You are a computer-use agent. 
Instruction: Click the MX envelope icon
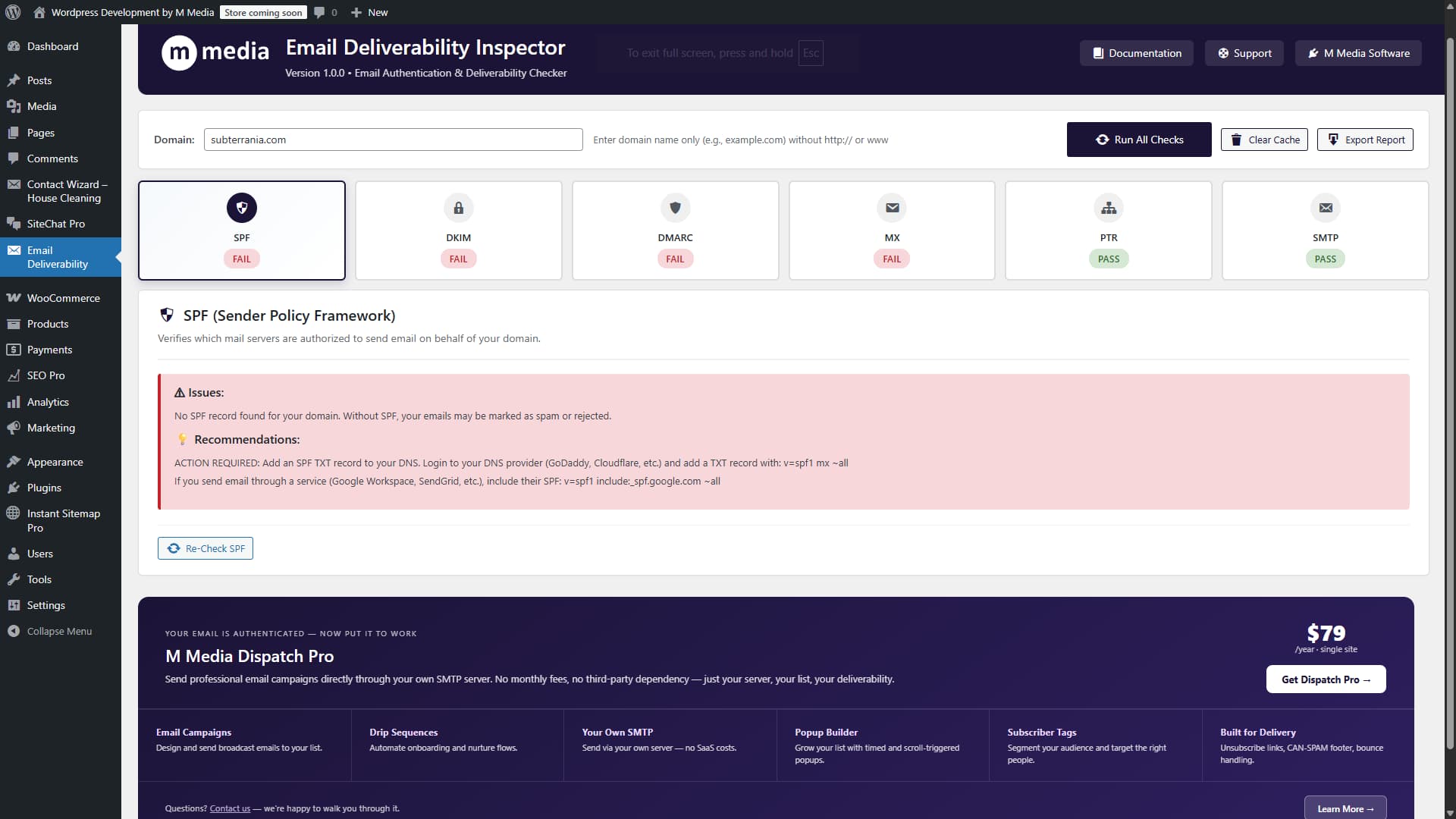point(892,208)
